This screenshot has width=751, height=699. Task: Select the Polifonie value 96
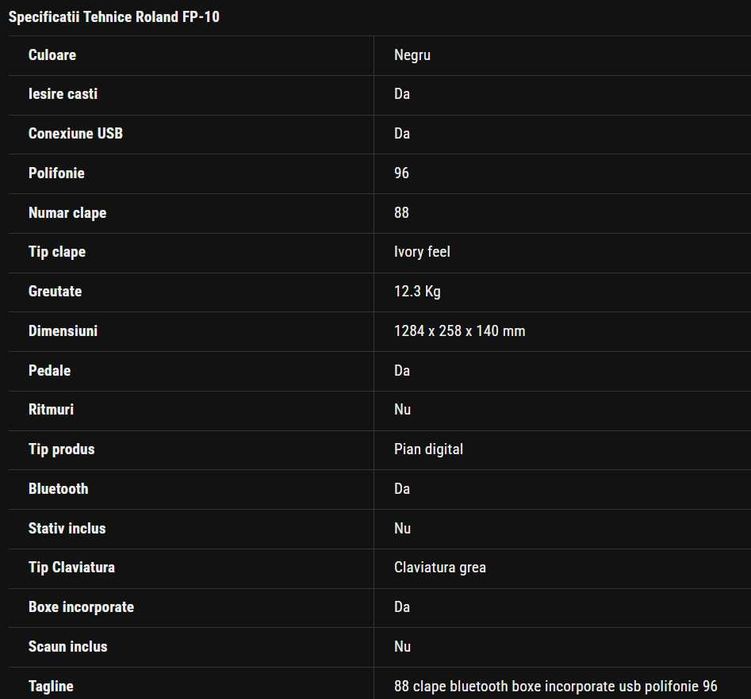[401, 173]
